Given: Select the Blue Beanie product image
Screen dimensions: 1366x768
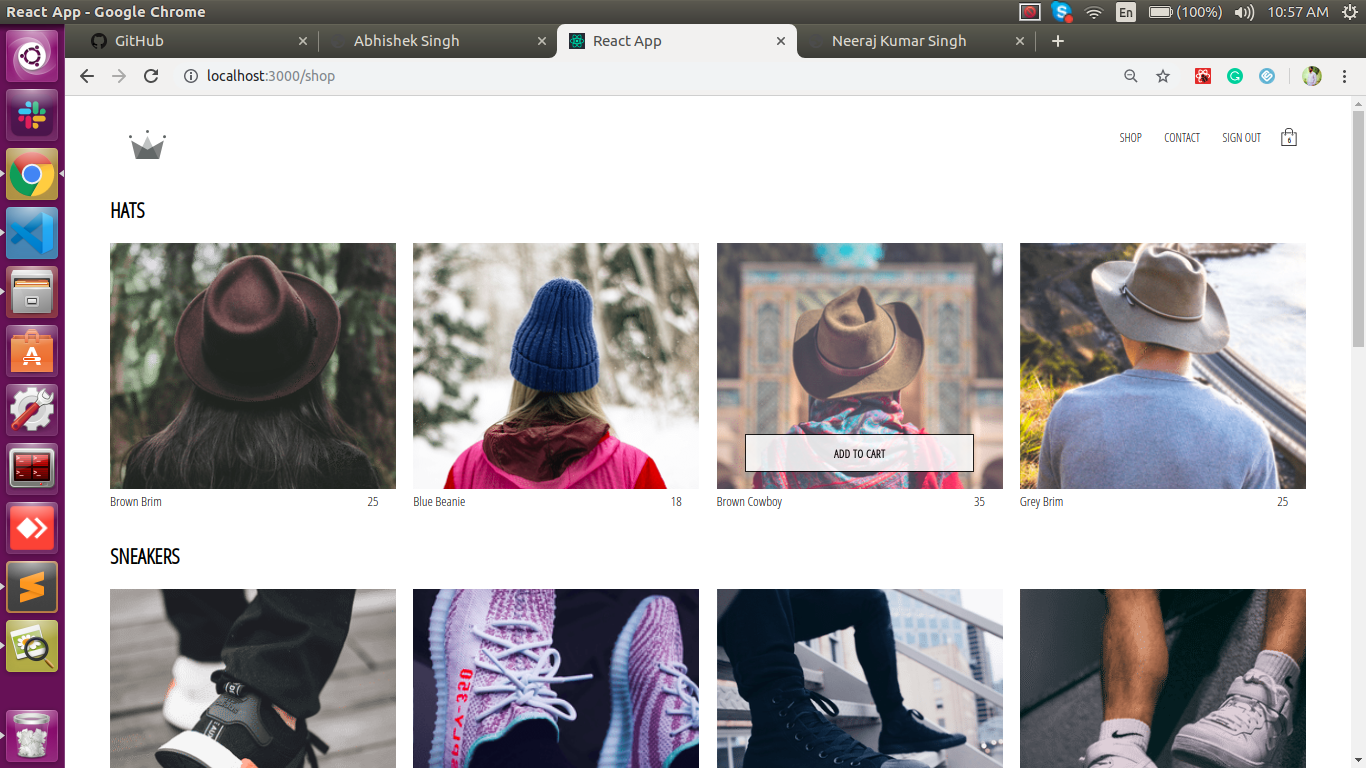Looking at the screenshot, I should click(556, 365).
